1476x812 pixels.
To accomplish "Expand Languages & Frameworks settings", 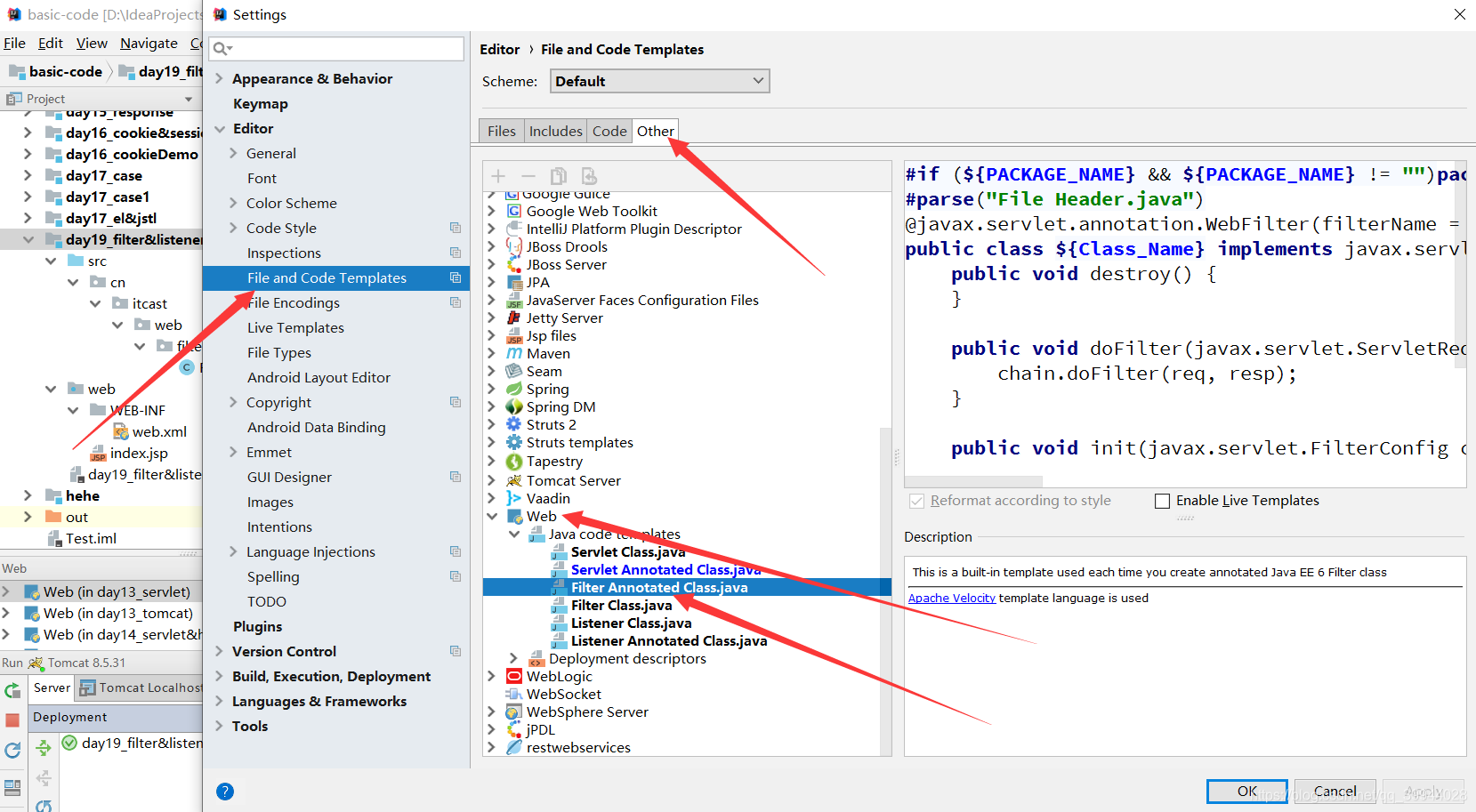I will [x=220, y=701].
